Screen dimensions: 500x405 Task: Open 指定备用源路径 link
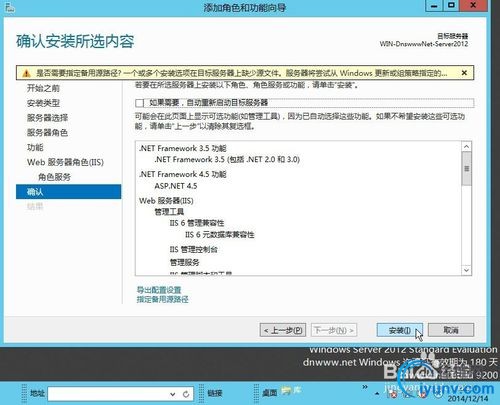click(163, 299)
